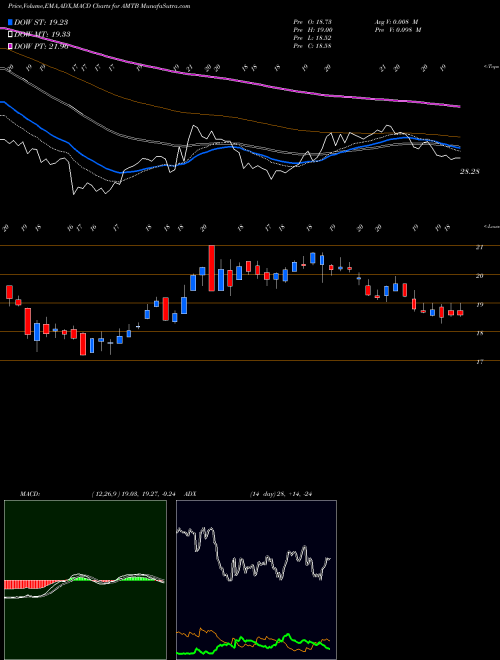
Task: Open the ADX indicator chart thumbnail
Action: 256,580
